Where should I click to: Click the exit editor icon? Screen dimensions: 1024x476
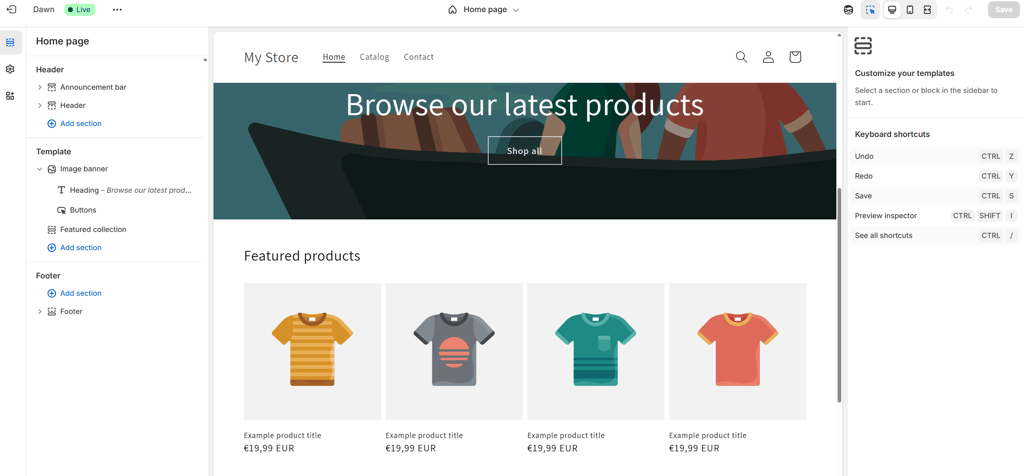coord(10,10)
